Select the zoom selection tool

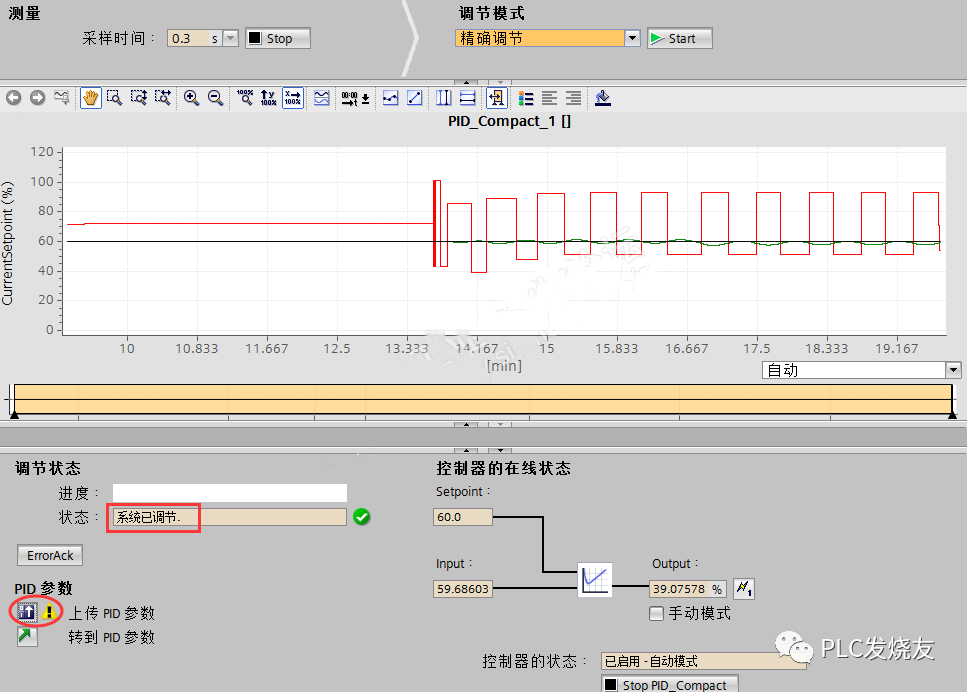point(114,97)
